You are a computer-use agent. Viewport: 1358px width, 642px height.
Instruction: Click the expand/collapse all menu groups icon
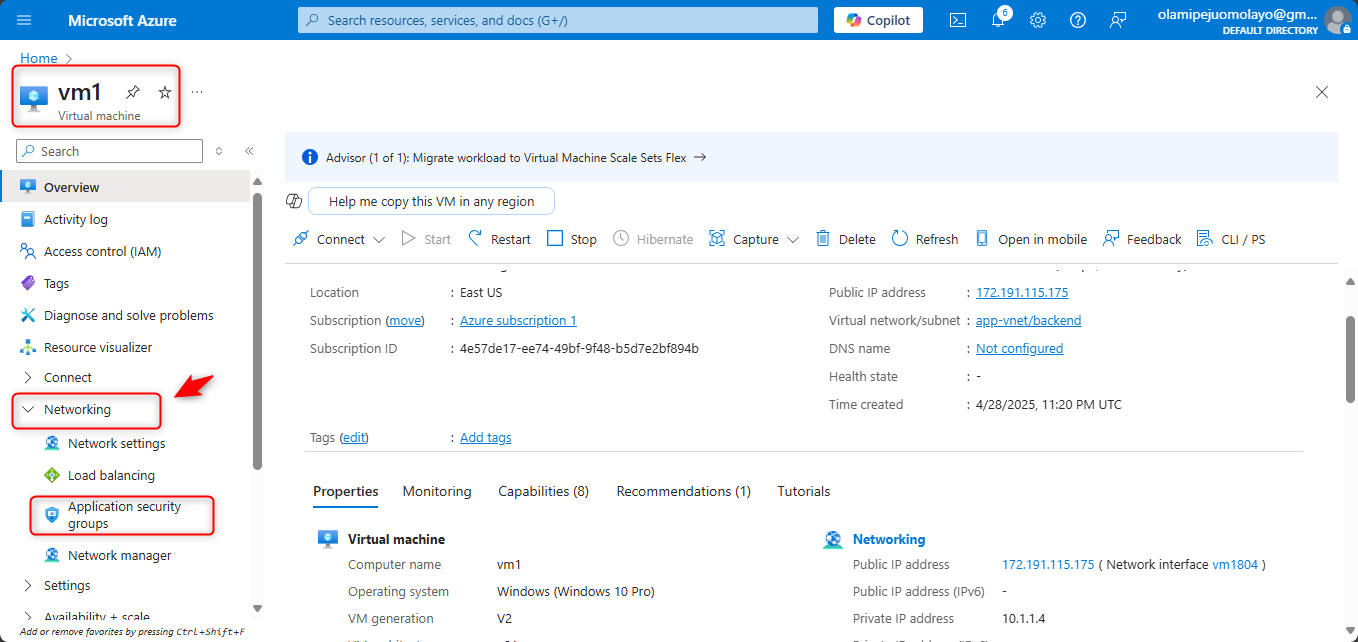(219, 151)
